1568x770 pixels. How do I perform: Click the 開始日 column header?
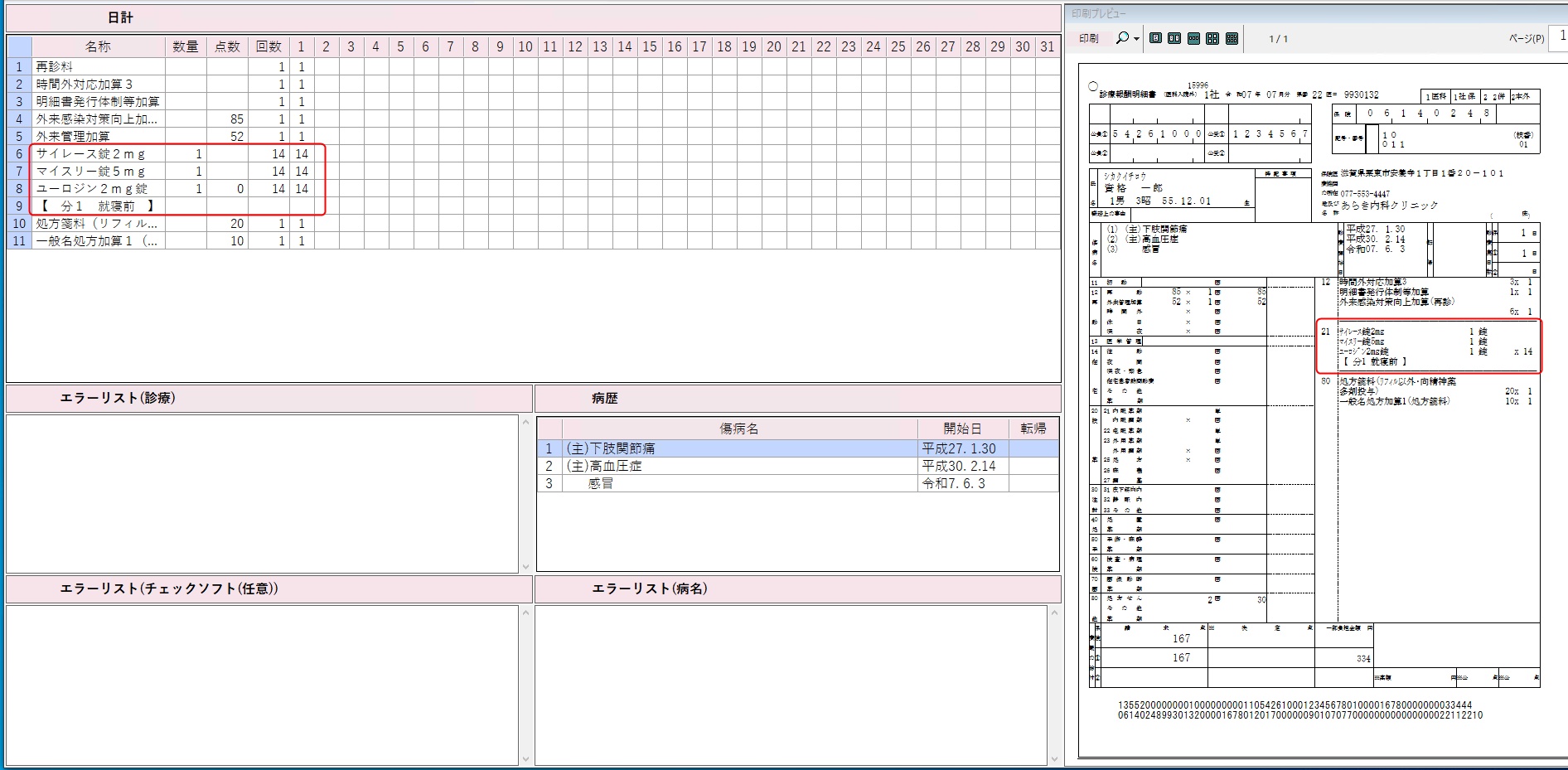962,429
